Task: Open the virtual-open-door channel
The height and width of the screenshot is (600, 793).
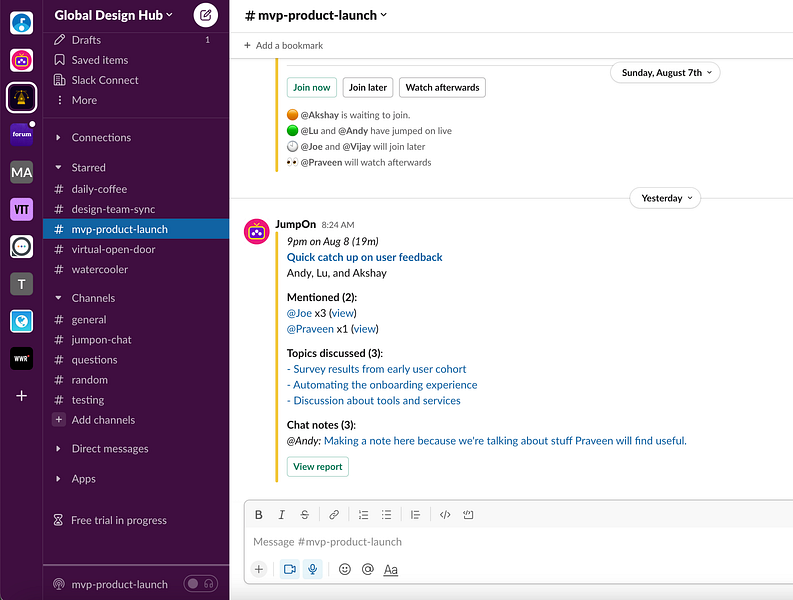Action: [136, 249]
